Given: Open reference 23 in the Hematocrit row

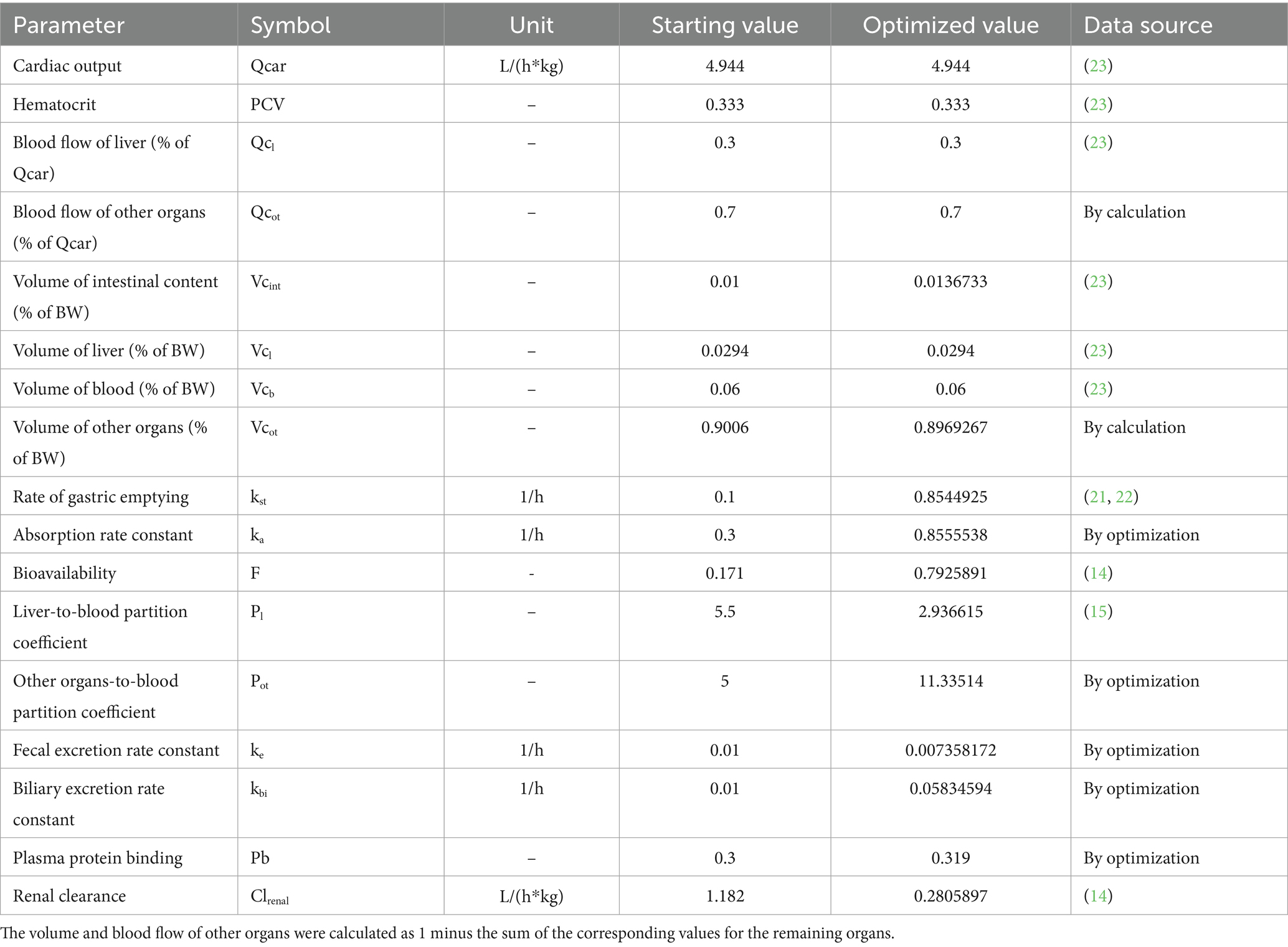Looking at the screenshot, I should coord(1098,103).
